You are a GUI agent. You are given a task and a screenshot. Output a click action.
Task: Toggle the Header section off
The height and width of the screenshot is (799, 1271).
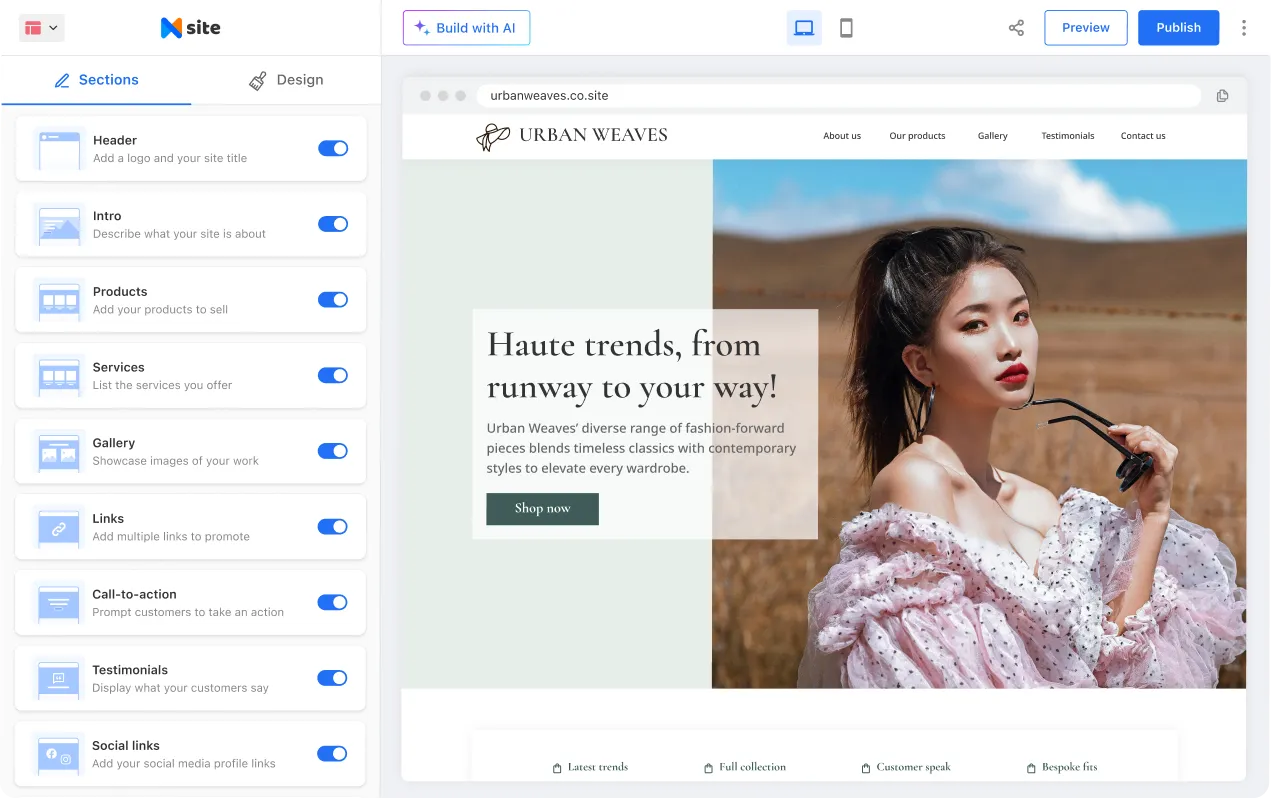click(333, 148)
